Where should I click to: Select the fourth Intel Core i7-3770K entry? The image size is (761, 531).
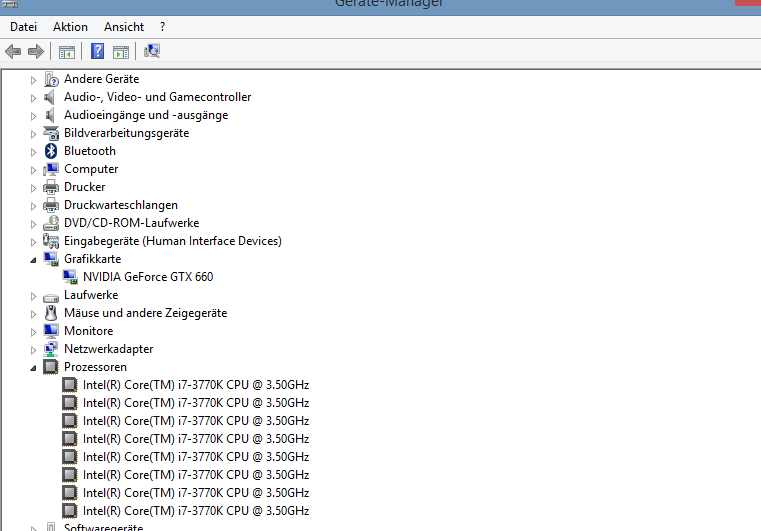pyautogui.click(x=196, y=439)
